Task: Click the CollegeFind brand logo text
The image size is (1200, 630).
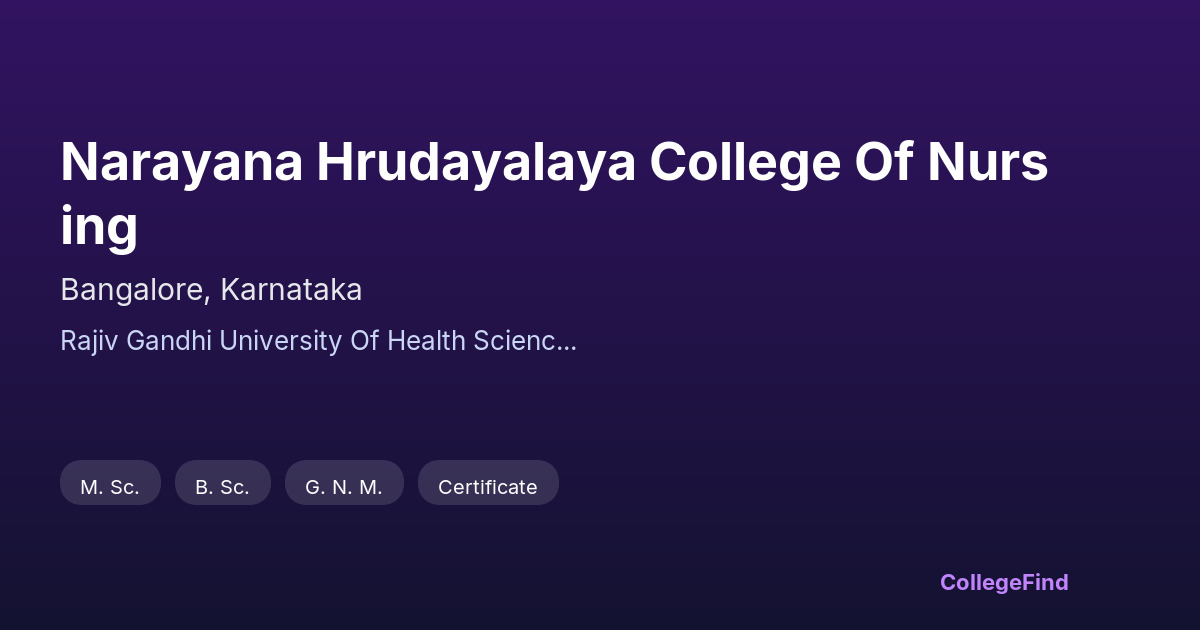Action: point(1004,582)
